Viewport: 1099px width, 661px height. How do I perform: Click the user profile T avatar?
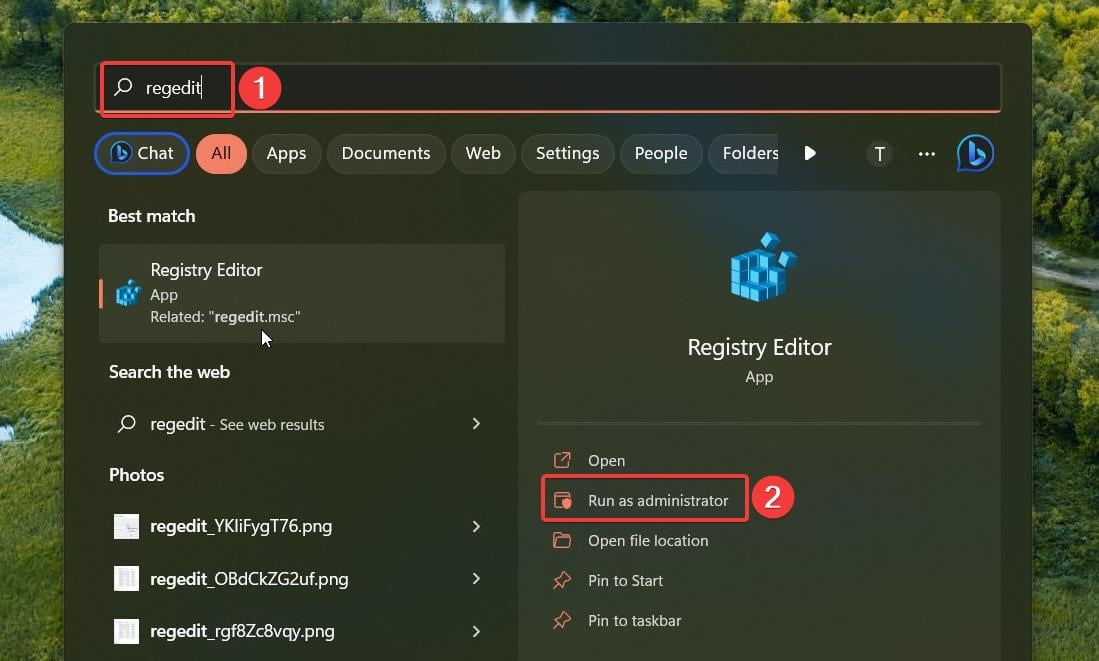(879, 154)
